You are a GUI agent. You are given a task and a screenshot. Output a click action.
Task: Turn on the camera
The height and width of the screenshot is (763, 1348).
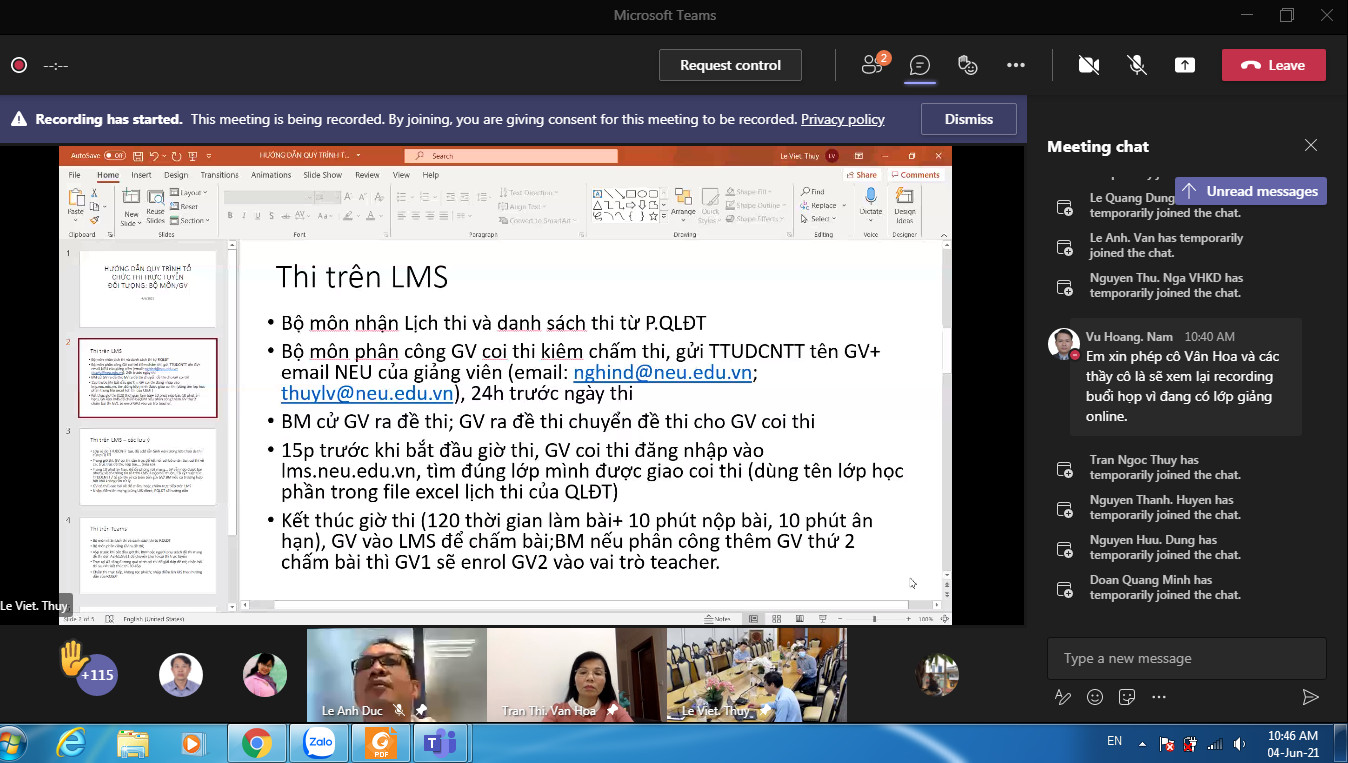pos(1089,65)
